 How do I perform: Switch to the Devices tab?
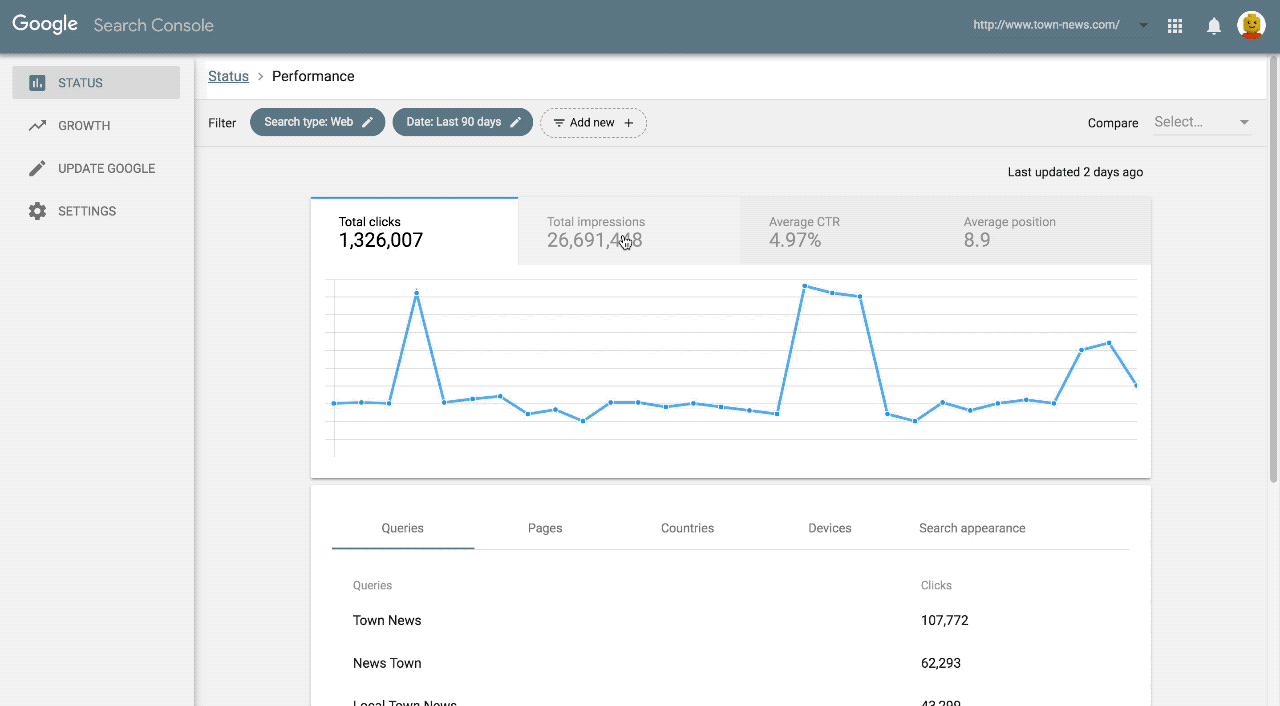click(830, 528)
